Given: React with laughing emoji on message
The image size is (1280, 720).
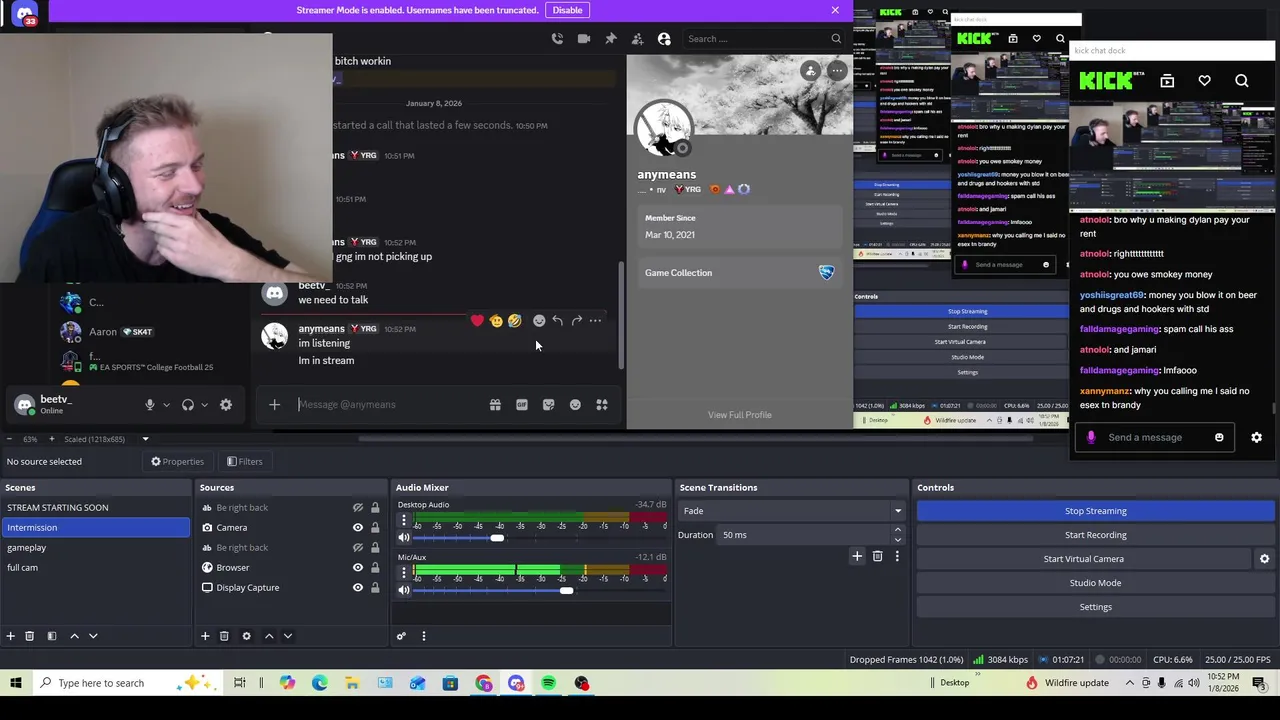Looking at the screenshot, I should (514, 321).
